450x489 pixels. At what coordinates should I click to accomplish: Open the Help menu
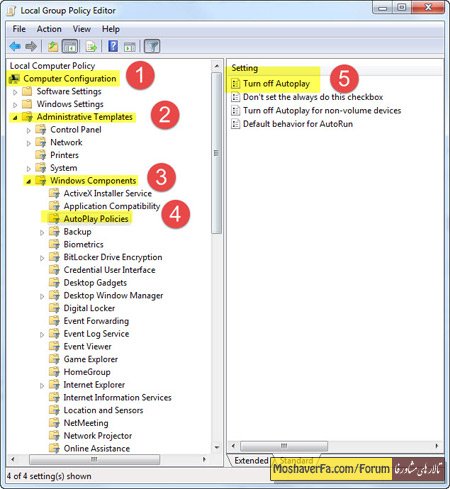click(x=111, y=29)
